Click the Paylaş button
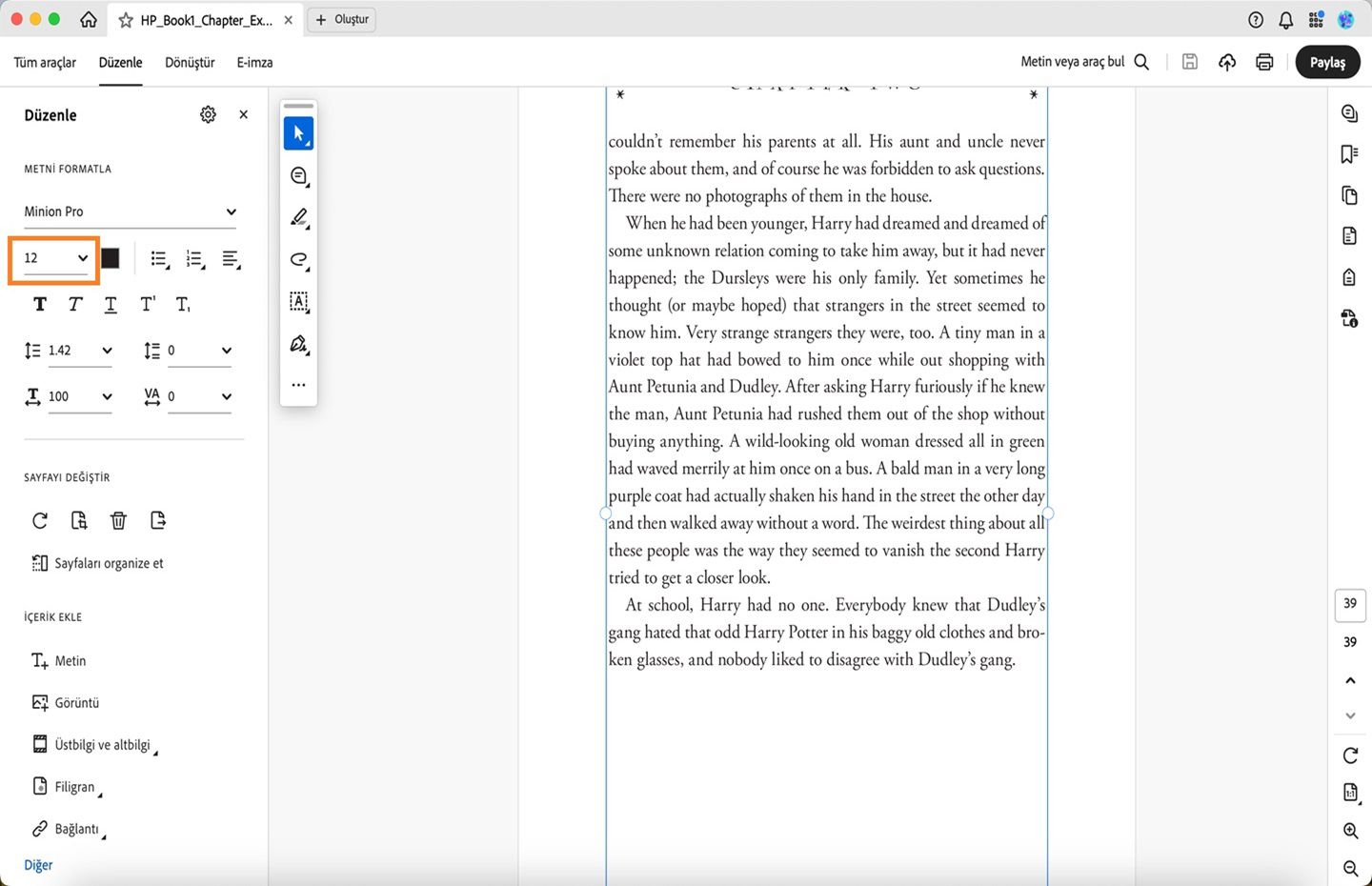Image resolution: width=1372 pixels, height=886 pixels. 1328,62
